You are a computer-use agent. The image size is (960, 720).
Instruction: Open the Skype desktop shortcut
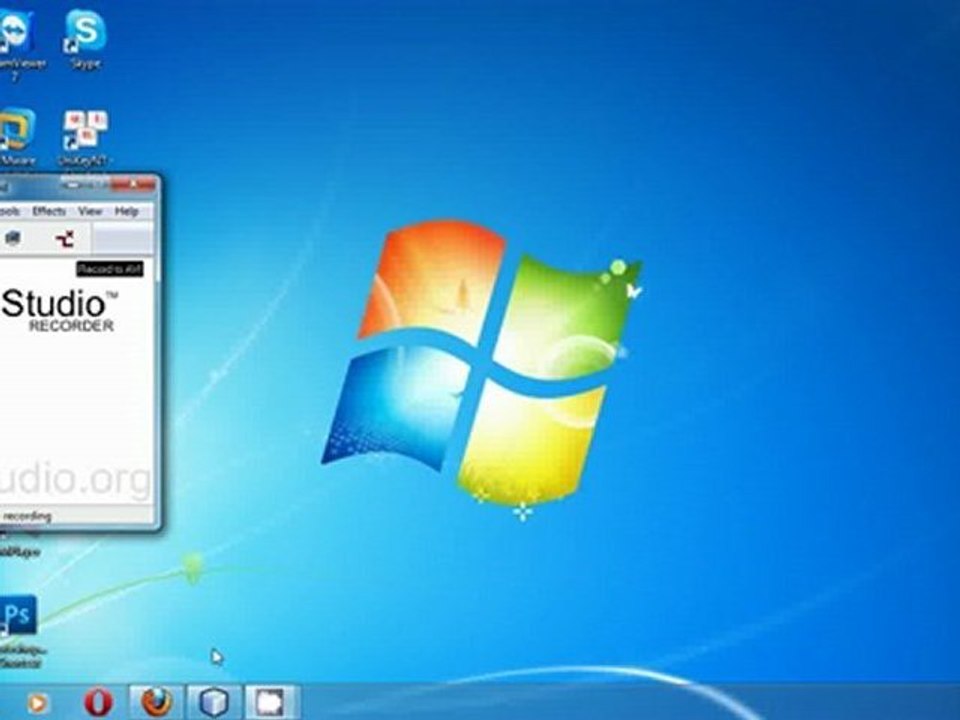click(x=85, y=38)
